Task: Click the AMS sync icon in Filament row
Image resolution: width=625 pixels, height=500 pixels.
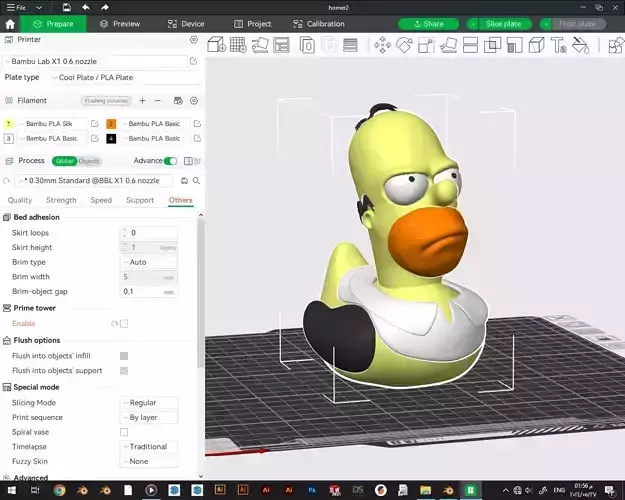Action: [x=178, y=100]
